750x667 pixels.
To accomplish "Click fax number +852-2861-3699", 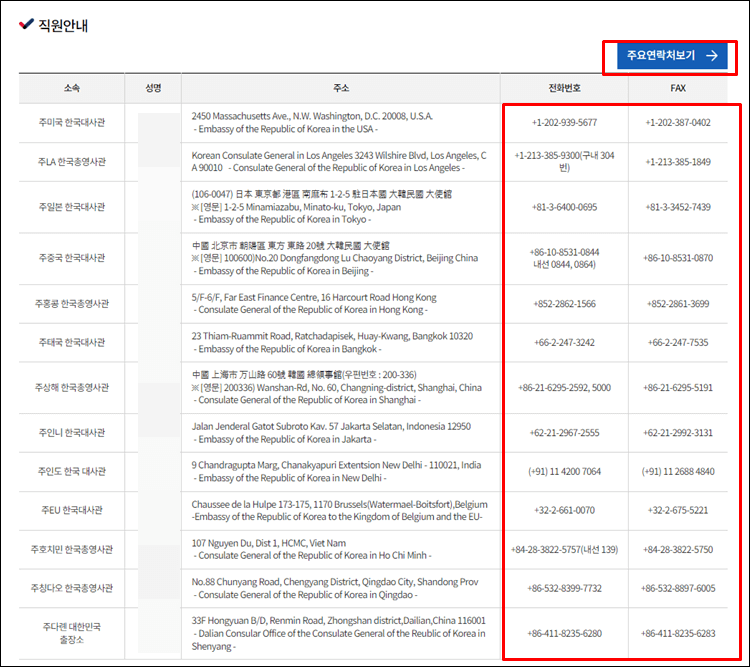I will click(x=678, y=304).
